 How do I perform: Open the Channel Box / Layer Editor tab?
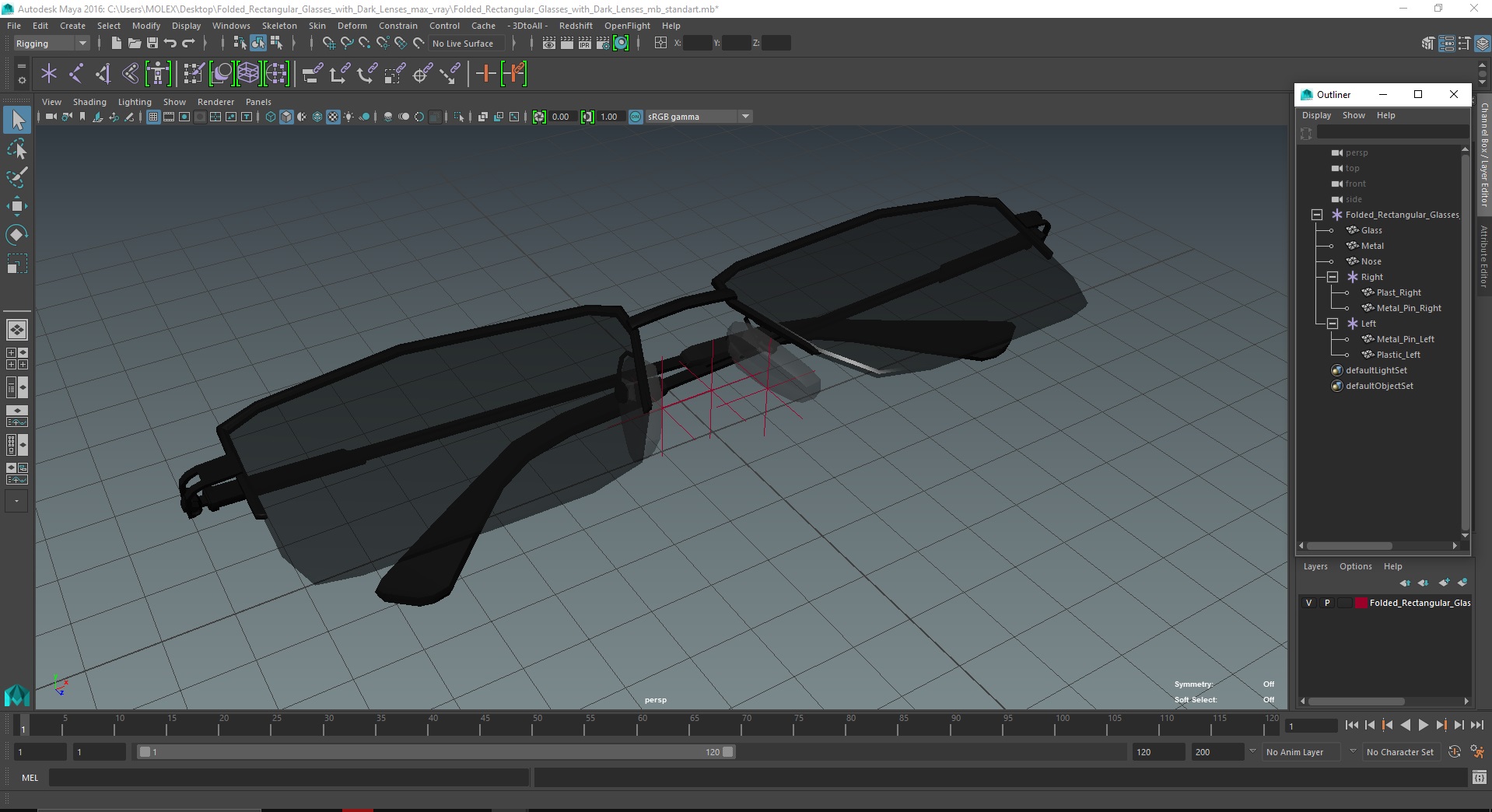click(1484, 154)
